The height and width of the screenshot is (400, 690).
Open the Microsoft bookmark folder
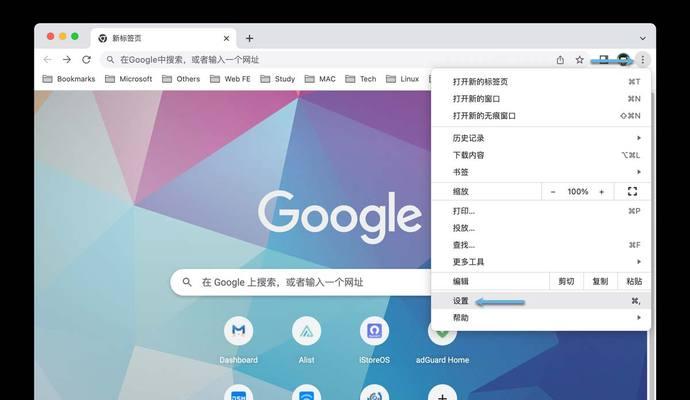pos(128,79)
